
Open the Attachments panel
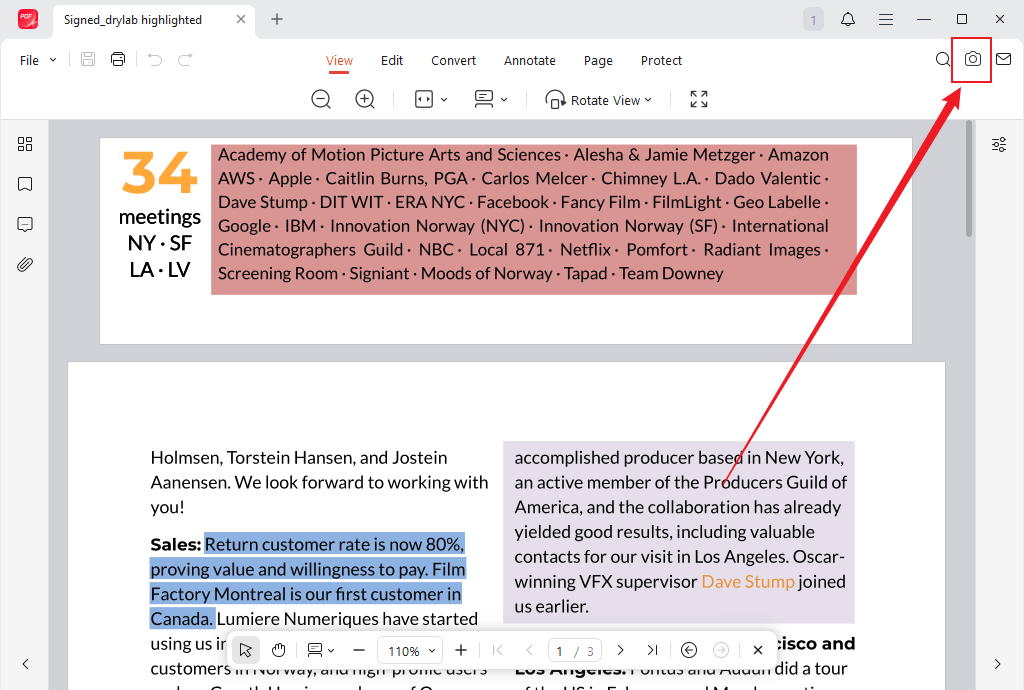pyautogui.click(x=25, y=264)
